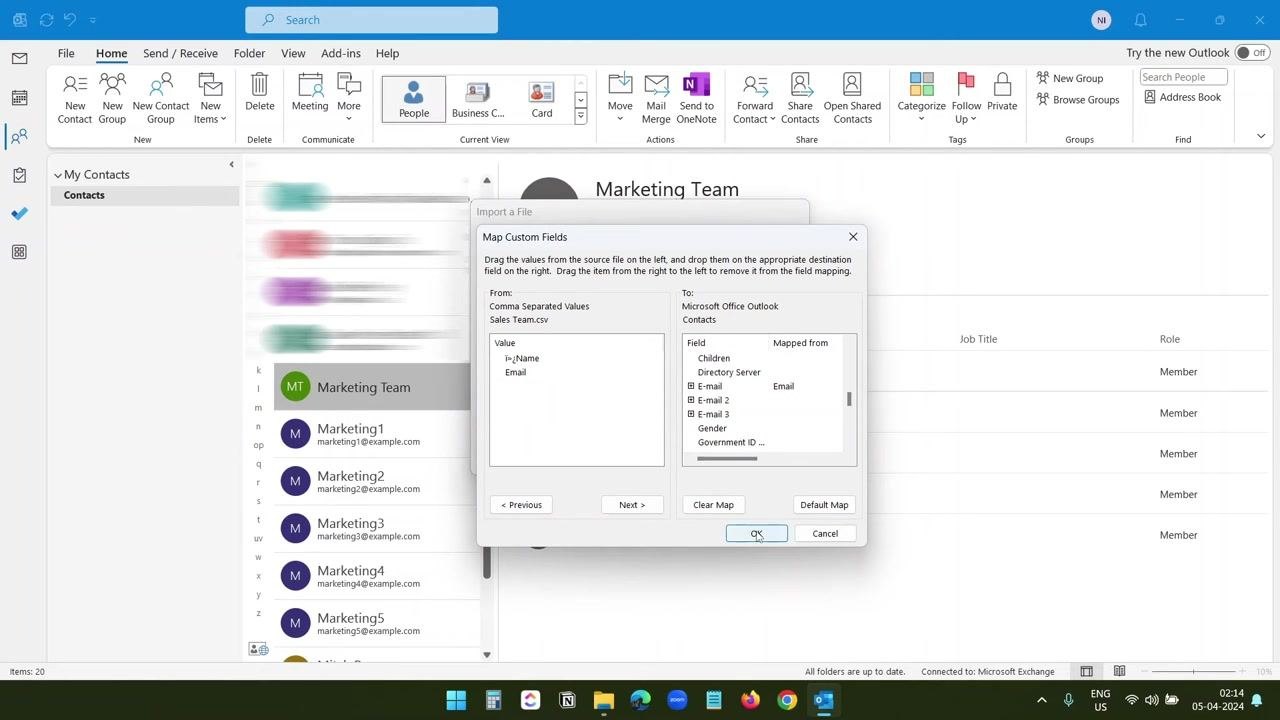Select Email value in source list
The image size is (1280, 720).
pos(515,372)
